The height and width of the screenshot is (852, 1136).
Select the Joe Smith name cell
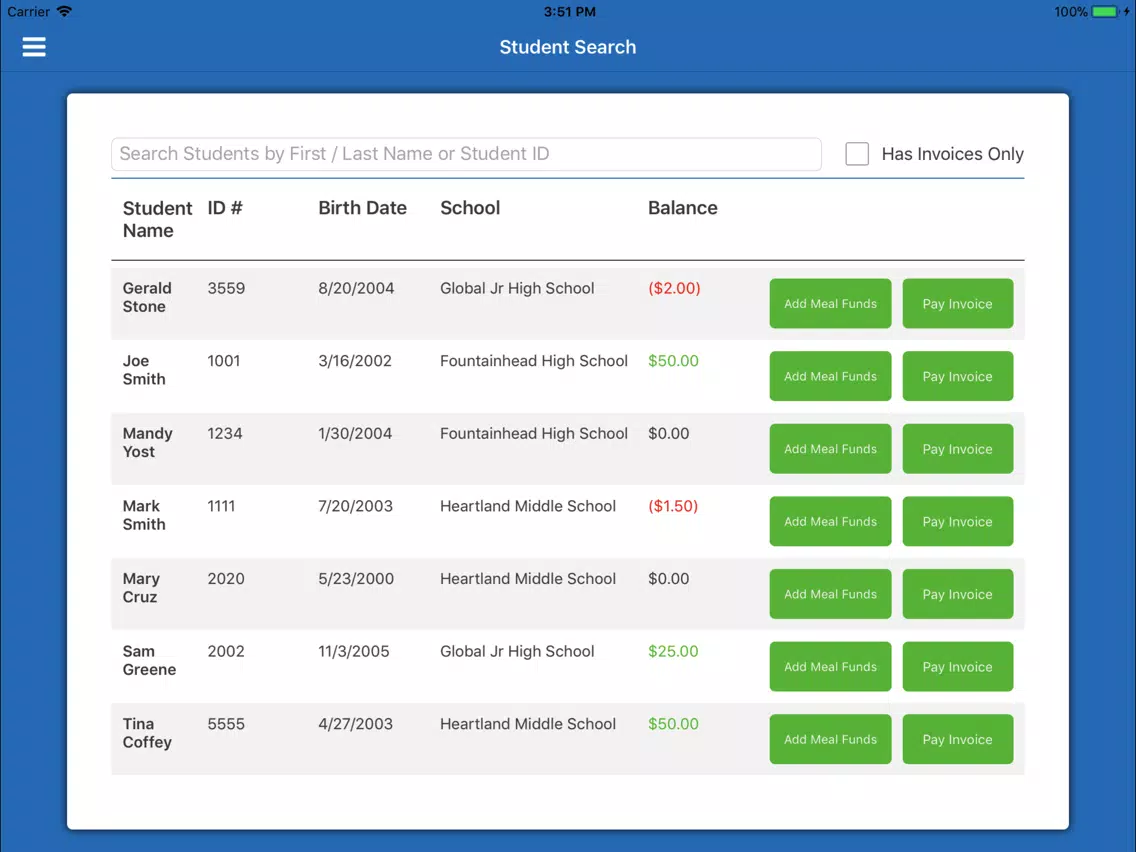pyautogui.click(x=143, y=369)
